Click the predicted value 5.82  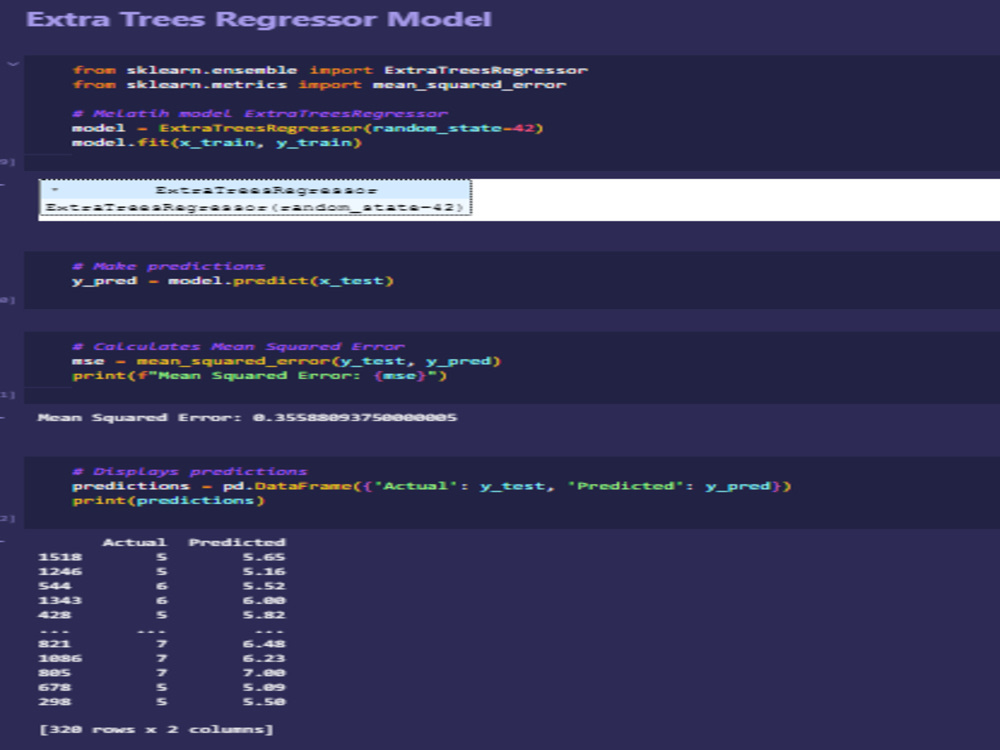pyautogui.click(x=264, y=615)
